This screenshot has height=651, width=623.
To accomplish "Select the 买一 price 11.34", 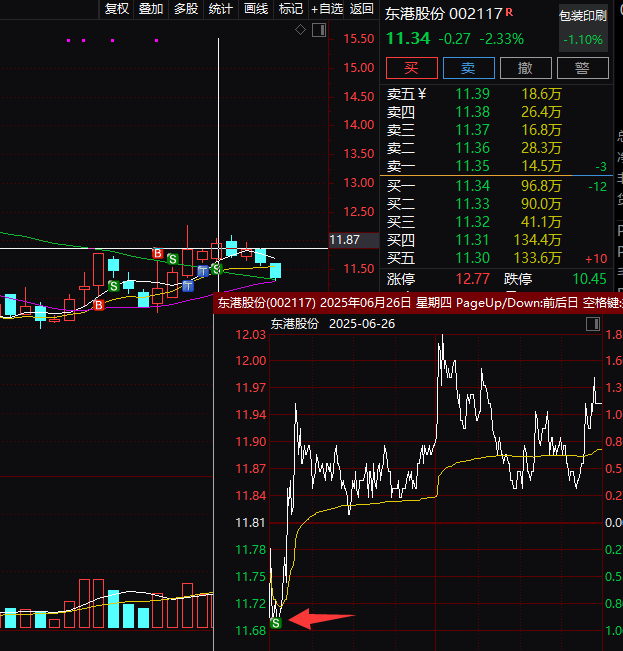I will [x=473, y=186].
